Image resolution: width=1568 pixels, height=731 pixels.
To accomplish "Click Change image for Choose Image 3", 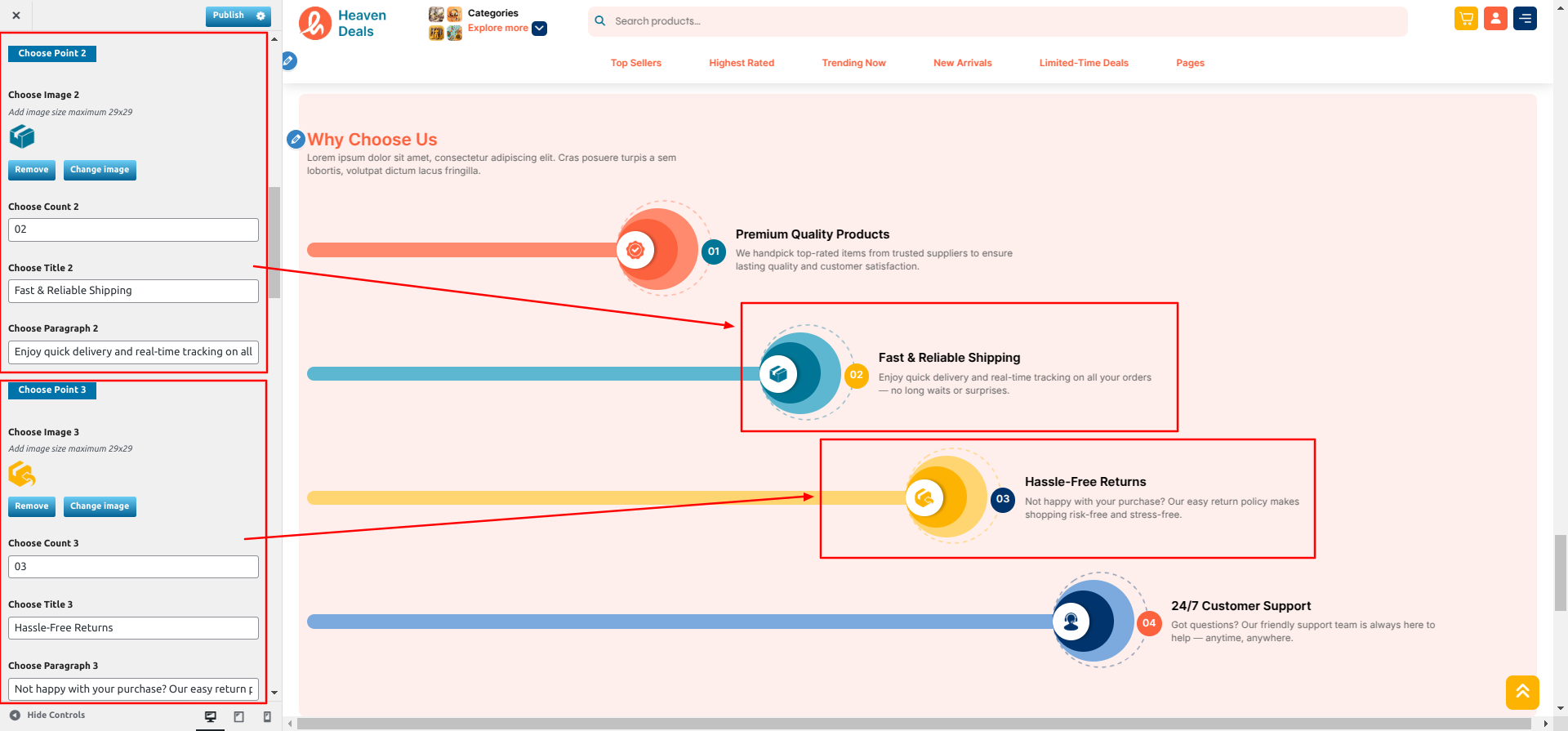I will click(x=100, y=506).
